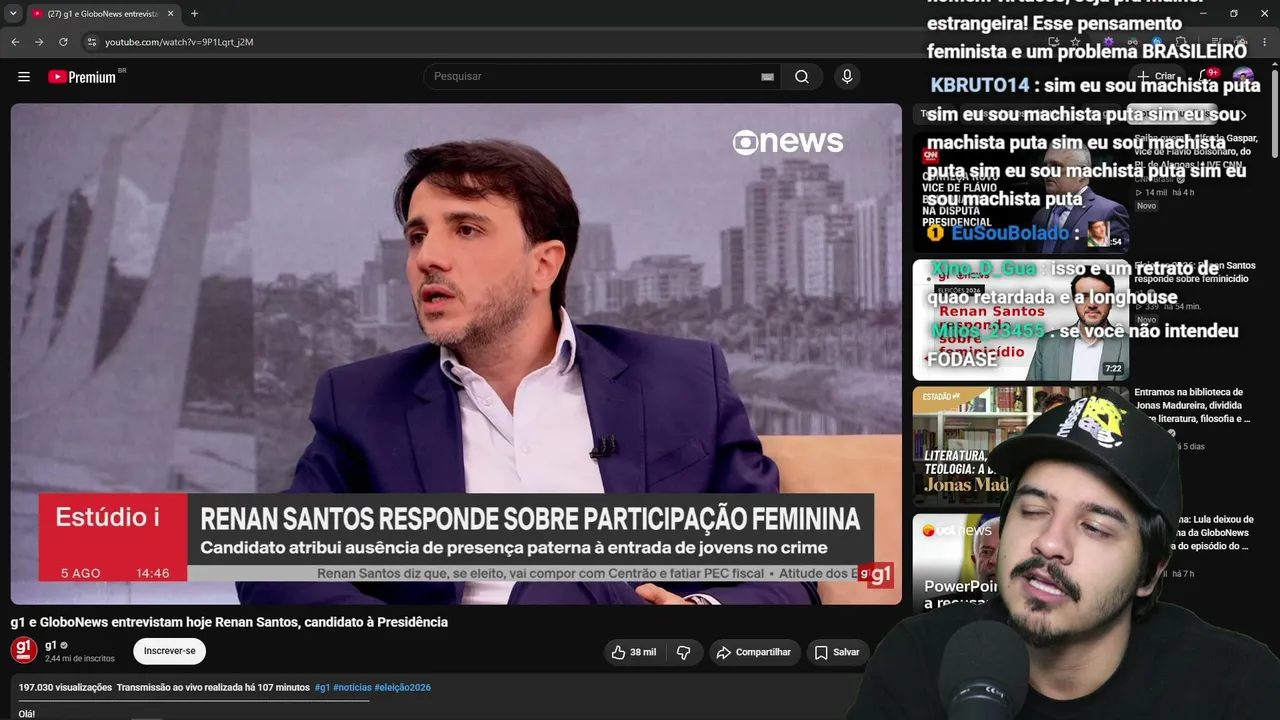Select the current browser tab '(27) g1 e GloboNews'

coord(103,14)
